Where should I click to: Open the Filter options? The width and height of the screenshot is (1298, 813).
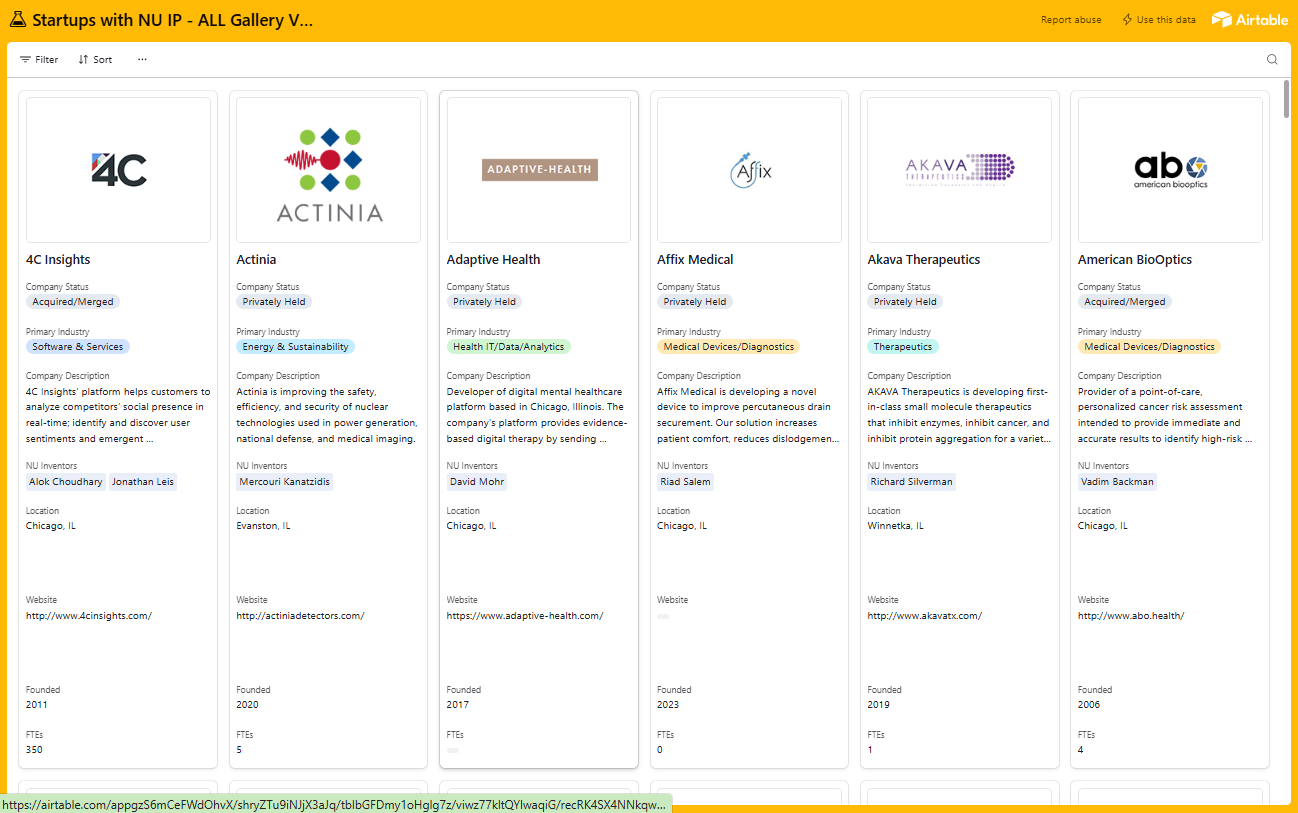39,60
